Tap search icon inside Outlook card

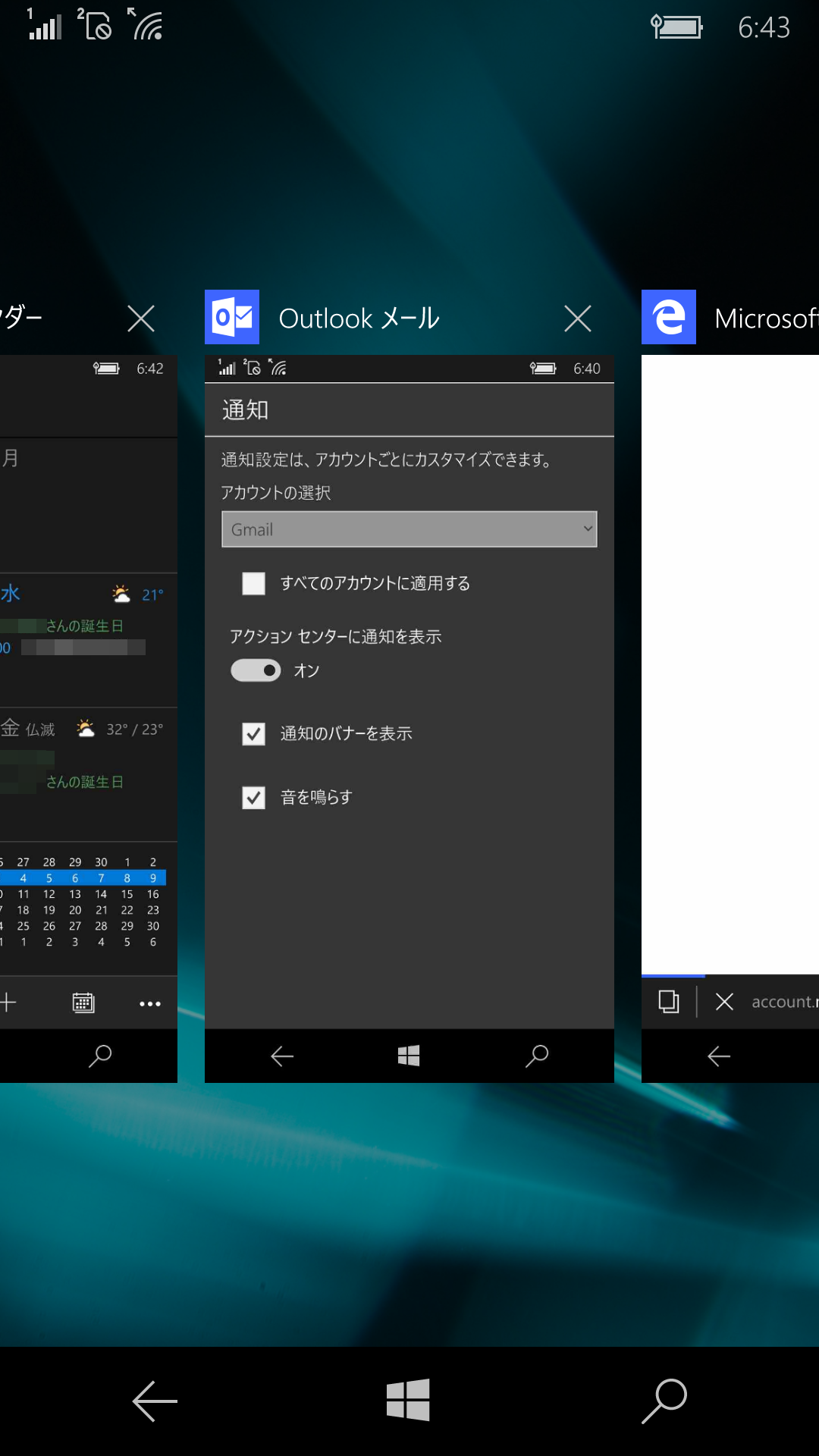point(537,1056)
